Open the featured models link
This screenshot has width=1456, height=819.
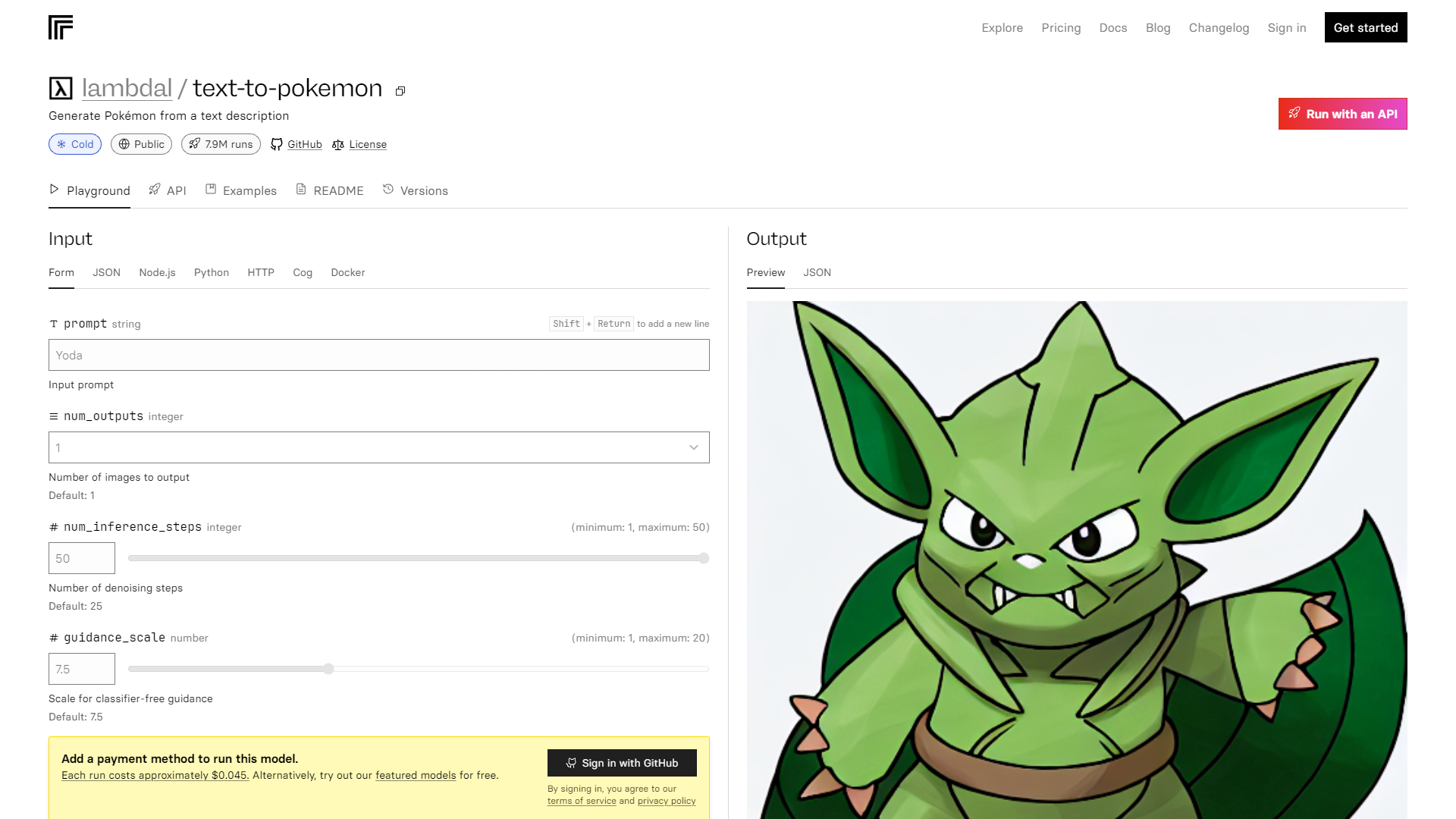415,775
